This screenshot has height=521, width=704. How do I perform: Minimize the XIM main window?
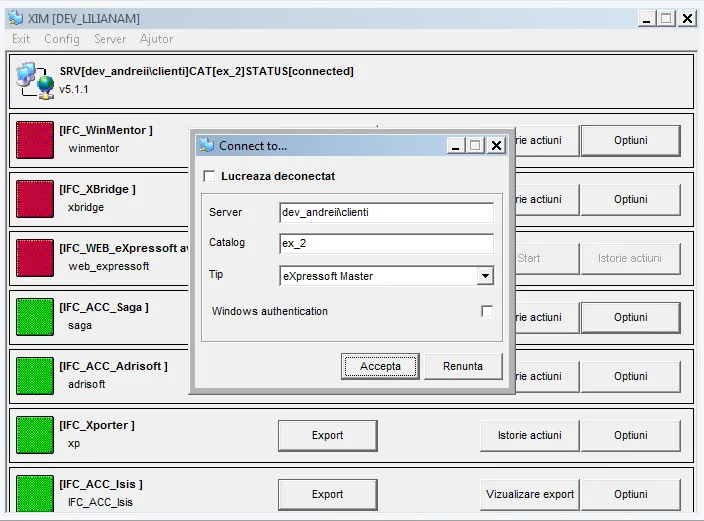point(647,18)
